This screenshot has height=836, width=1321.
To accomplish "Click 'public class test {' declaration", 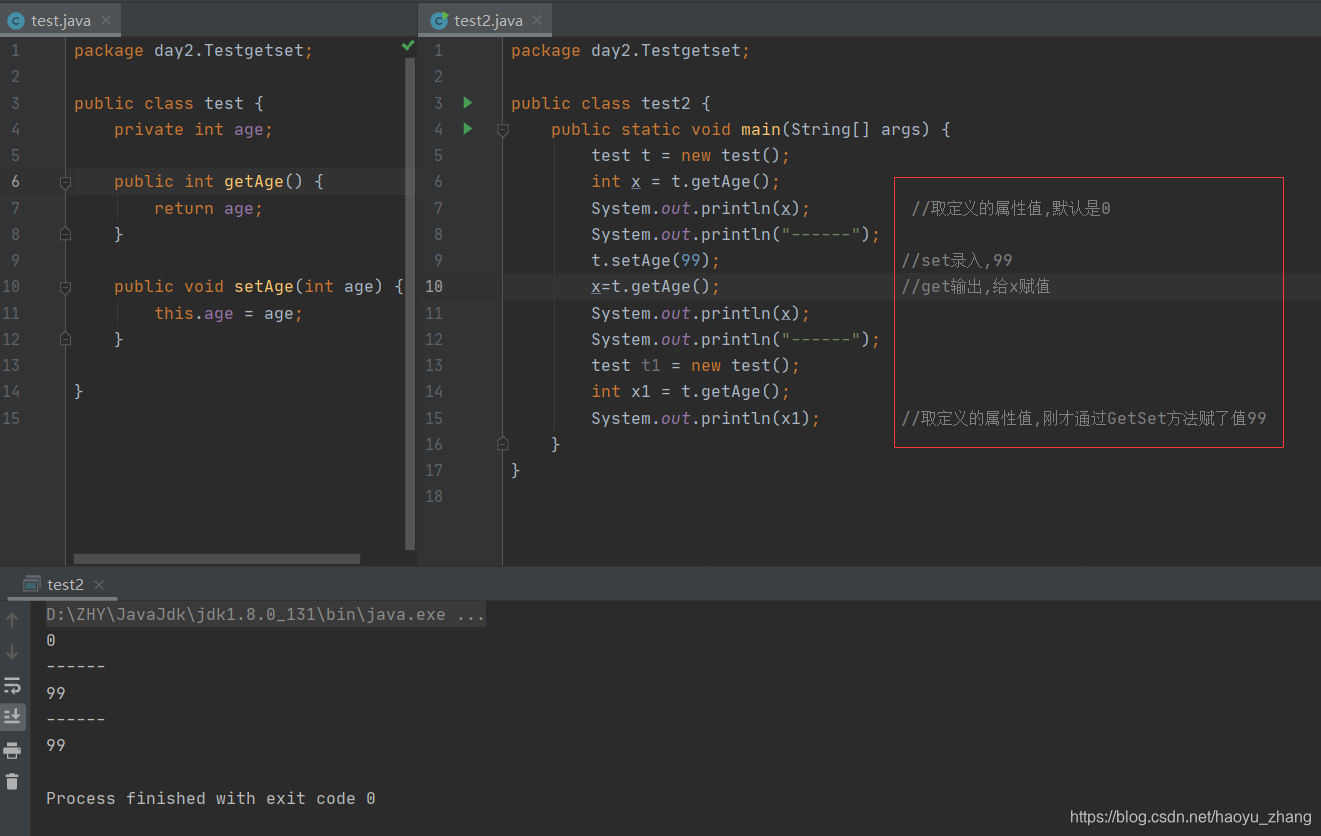I will [x=168, y=103].
